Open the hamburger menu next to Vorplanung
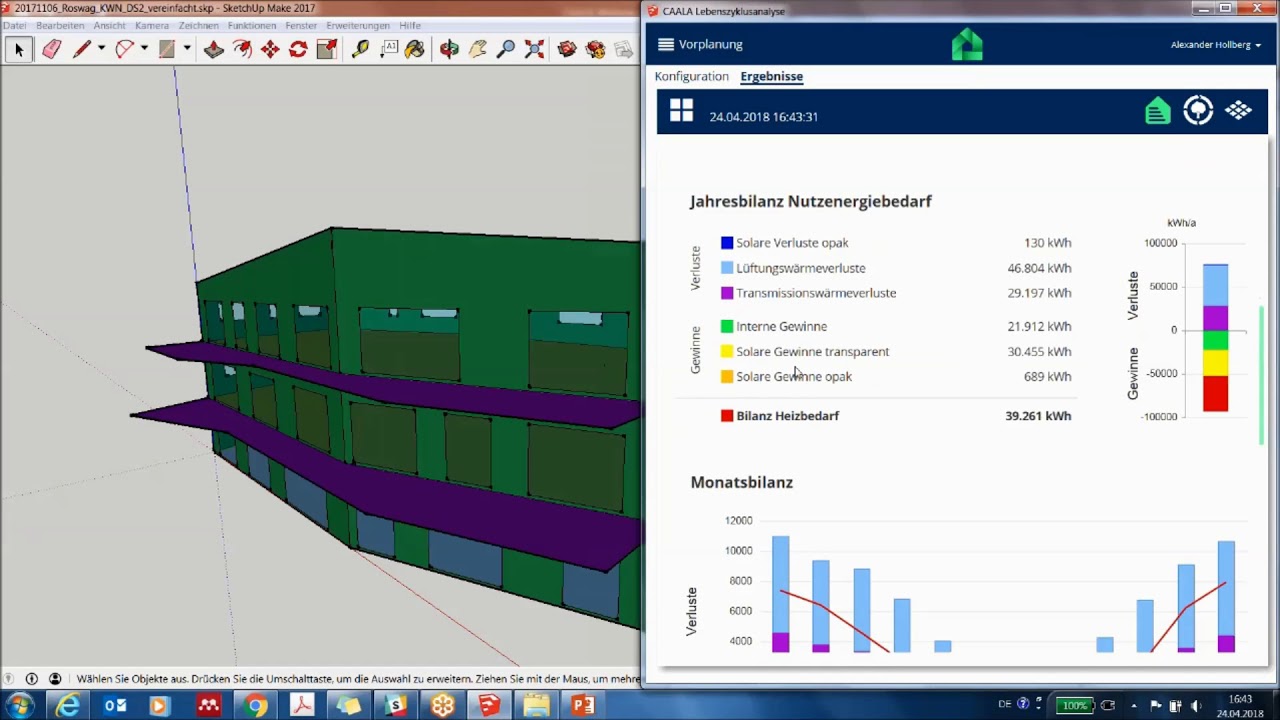This screenshot has width=1280, height=720. point(666,44)
